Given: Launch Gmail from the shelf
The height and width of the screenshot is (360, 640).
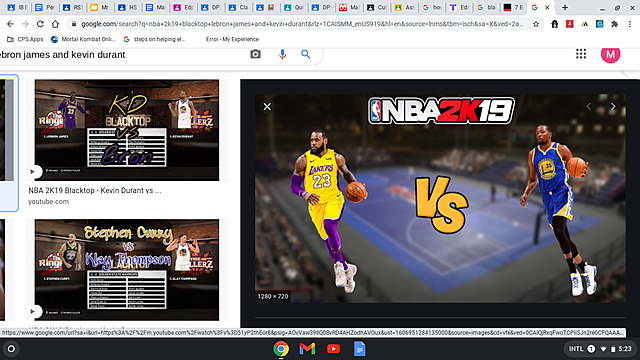Looking at the screenshot, I should coord(307,349).
